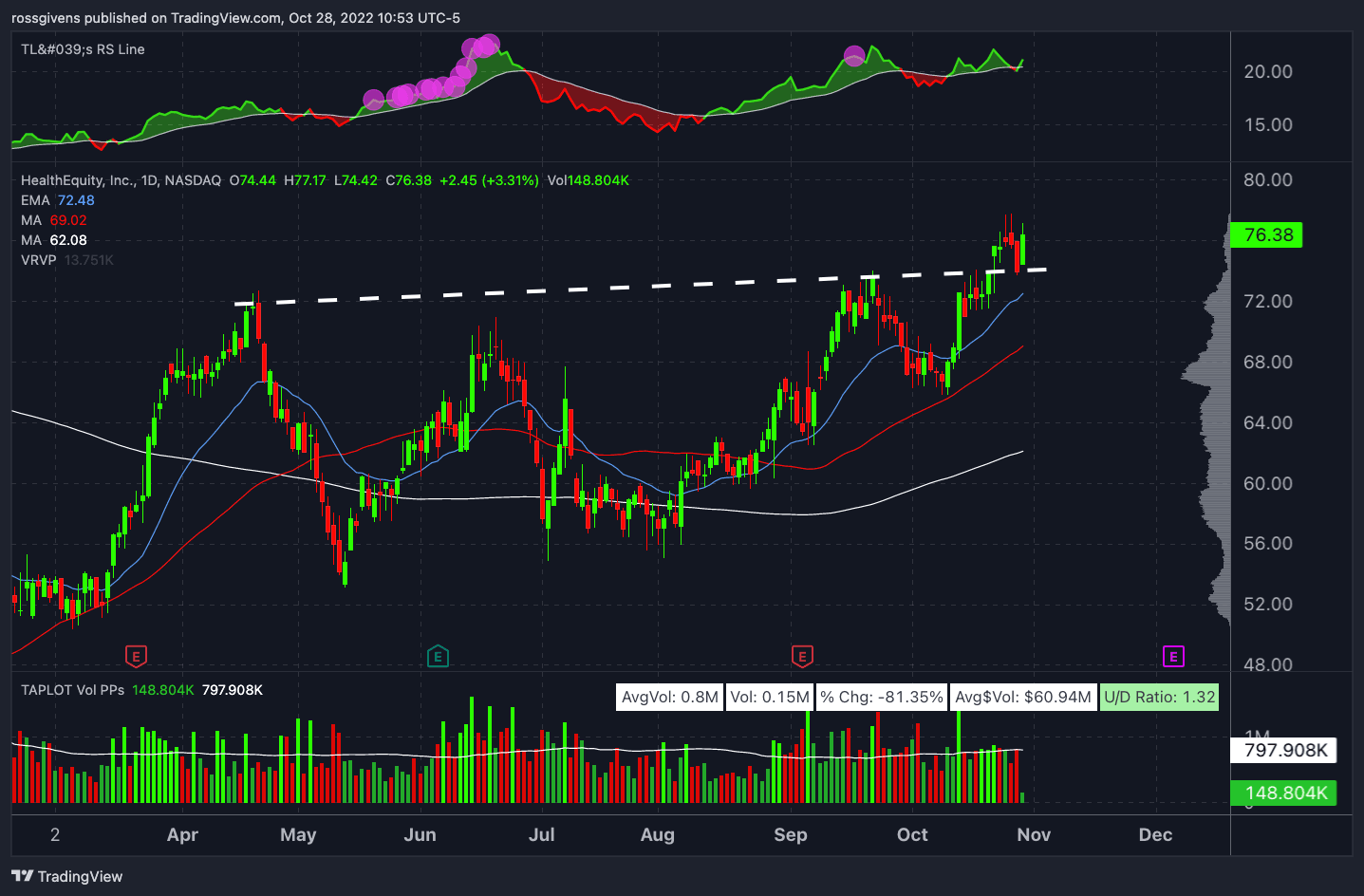Viewport: 1364px width, 896px height.
Task: Click the 797.908K volume level label
Action: (x=1283, y=750)
